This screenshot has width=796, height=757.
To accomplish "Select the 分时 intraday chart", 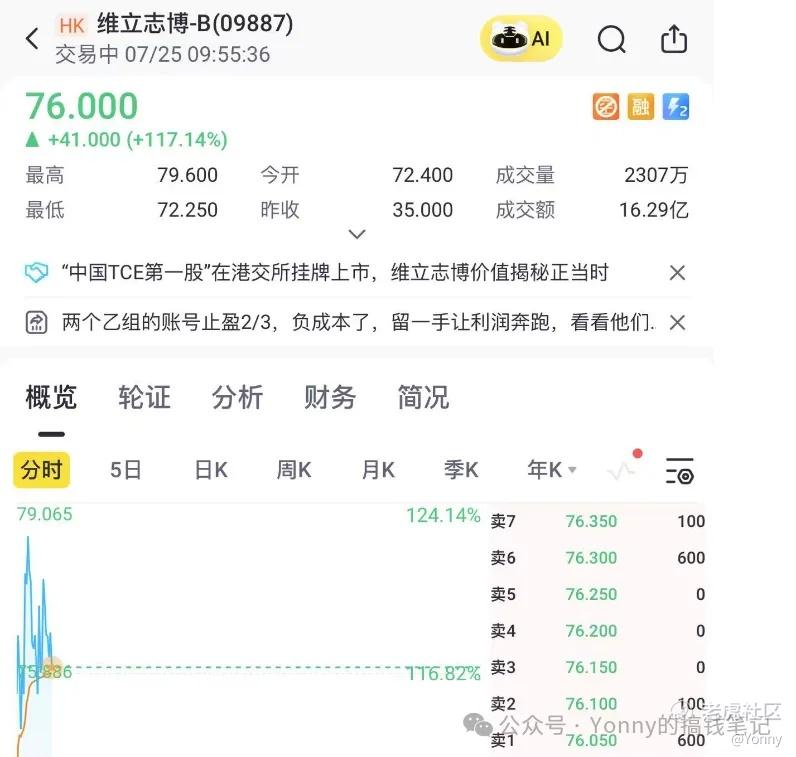I will [42, 470].
